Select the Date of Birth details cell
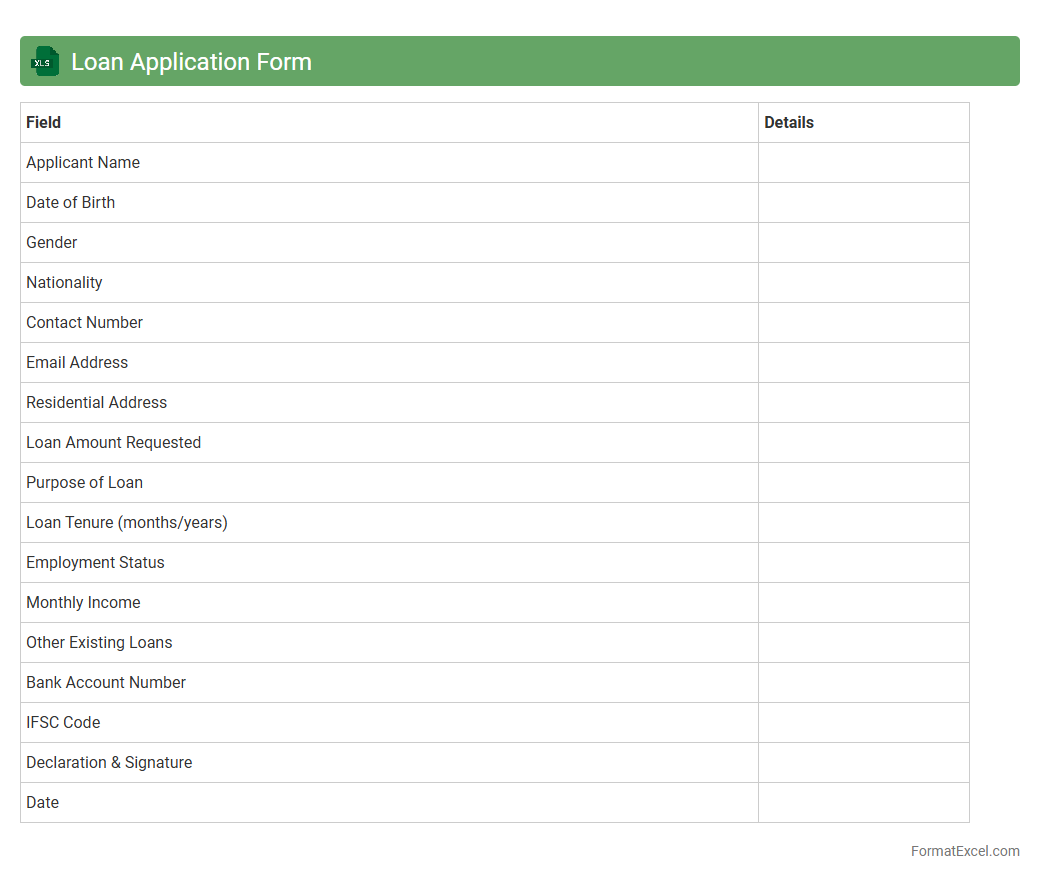 863,203
